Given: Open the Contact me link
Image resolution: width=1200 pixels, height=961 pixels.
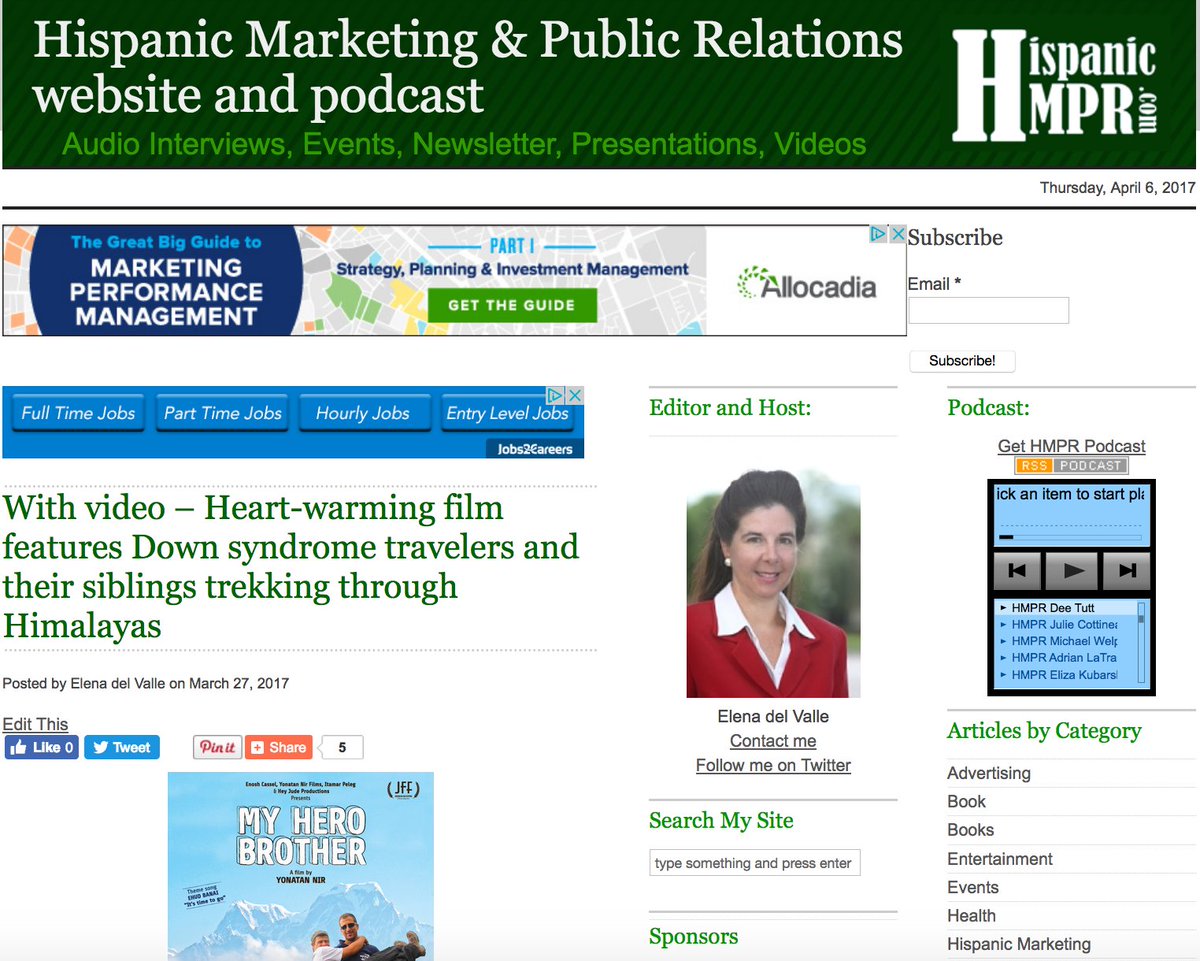Looking at the screenshot, I should [773, 741].
